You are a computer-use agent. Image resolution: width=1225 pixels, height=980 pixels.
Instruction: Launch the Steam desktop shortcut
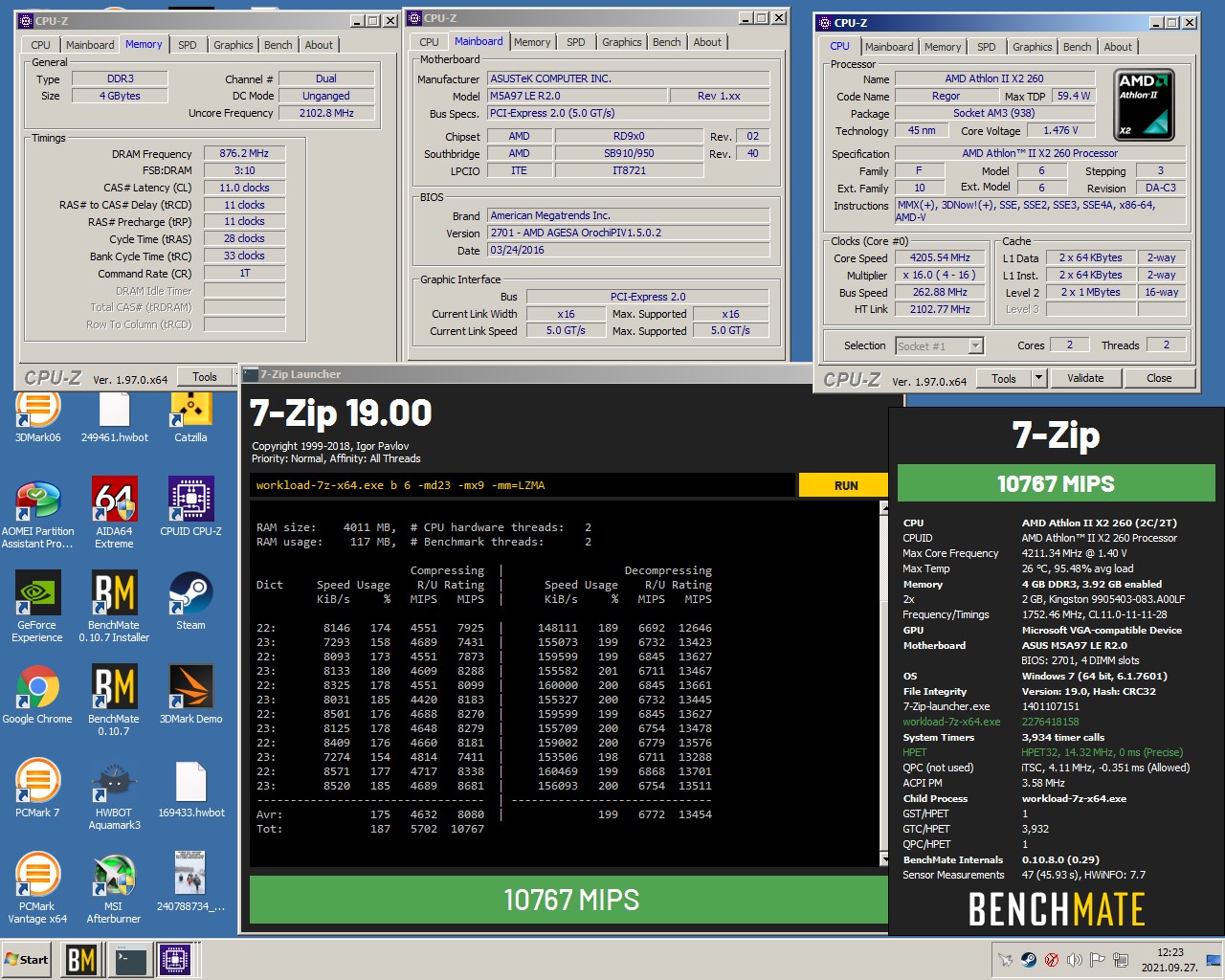pos(190,601)
